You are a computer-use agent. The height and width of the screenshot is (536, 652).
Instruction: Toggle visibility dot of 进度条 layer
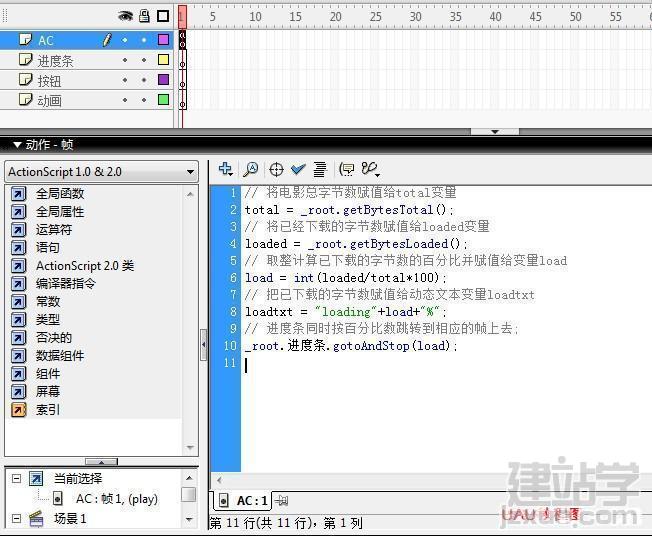click(x=125, y=60)
